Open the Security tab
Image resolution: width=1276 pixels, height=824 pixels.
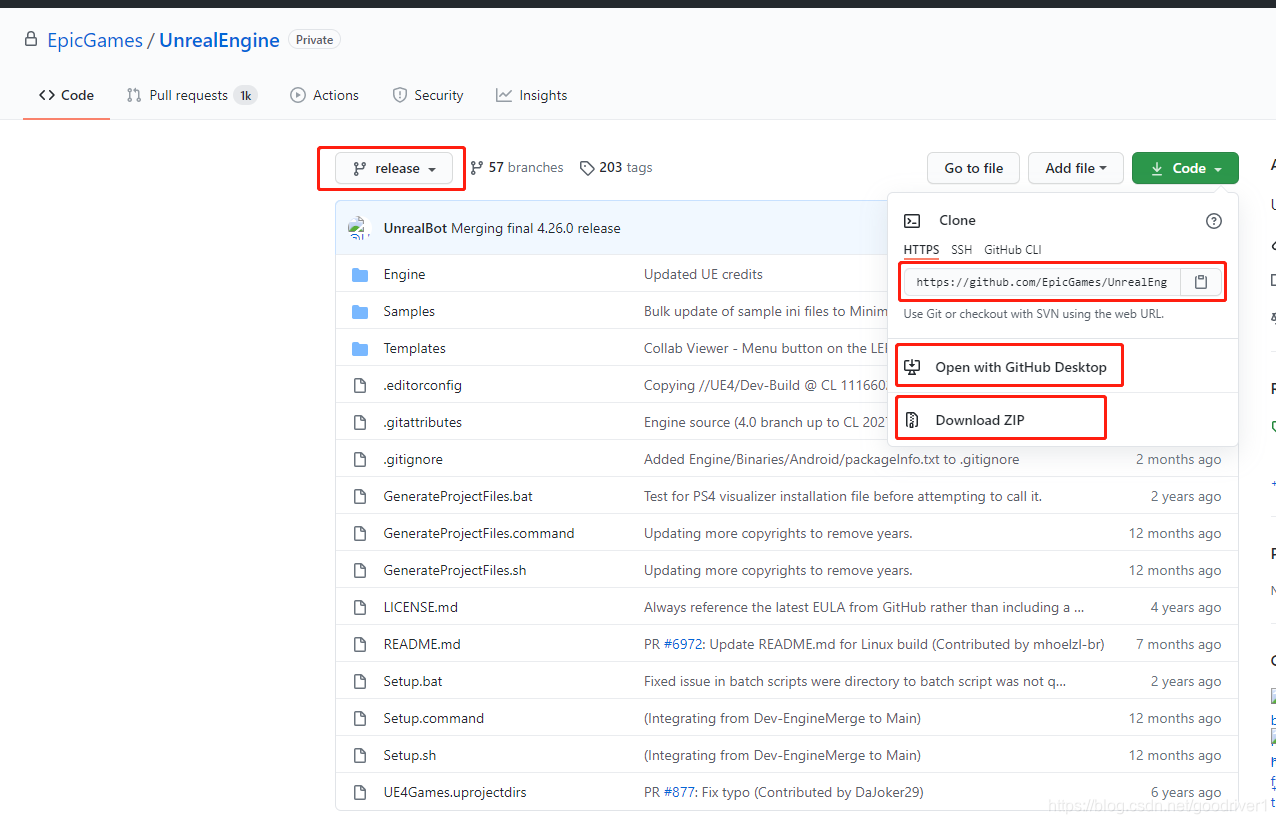pyautogui.click(x=428, y=95)
